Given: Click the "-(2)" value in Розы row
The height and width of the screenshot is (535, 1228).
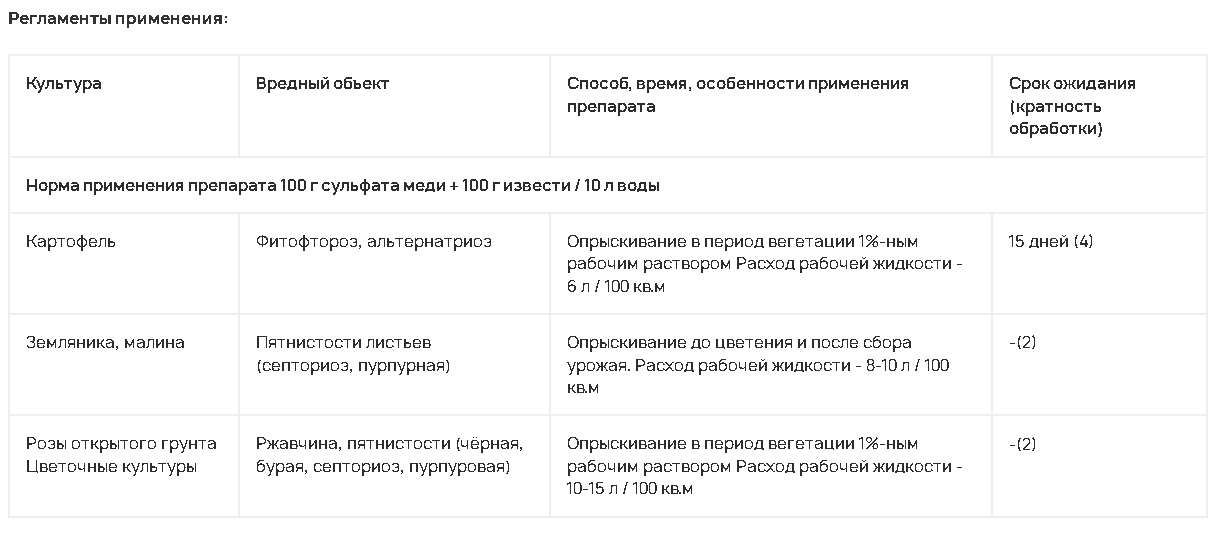Looking at the screenshot, I should pos(1023,444).
